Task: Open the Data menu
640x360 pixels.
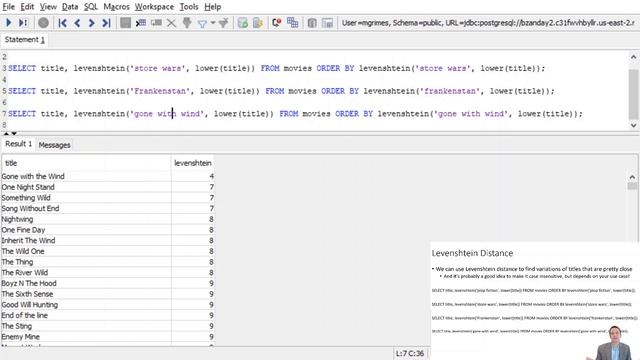Action: pyautogui.click(x=70, y=7)
